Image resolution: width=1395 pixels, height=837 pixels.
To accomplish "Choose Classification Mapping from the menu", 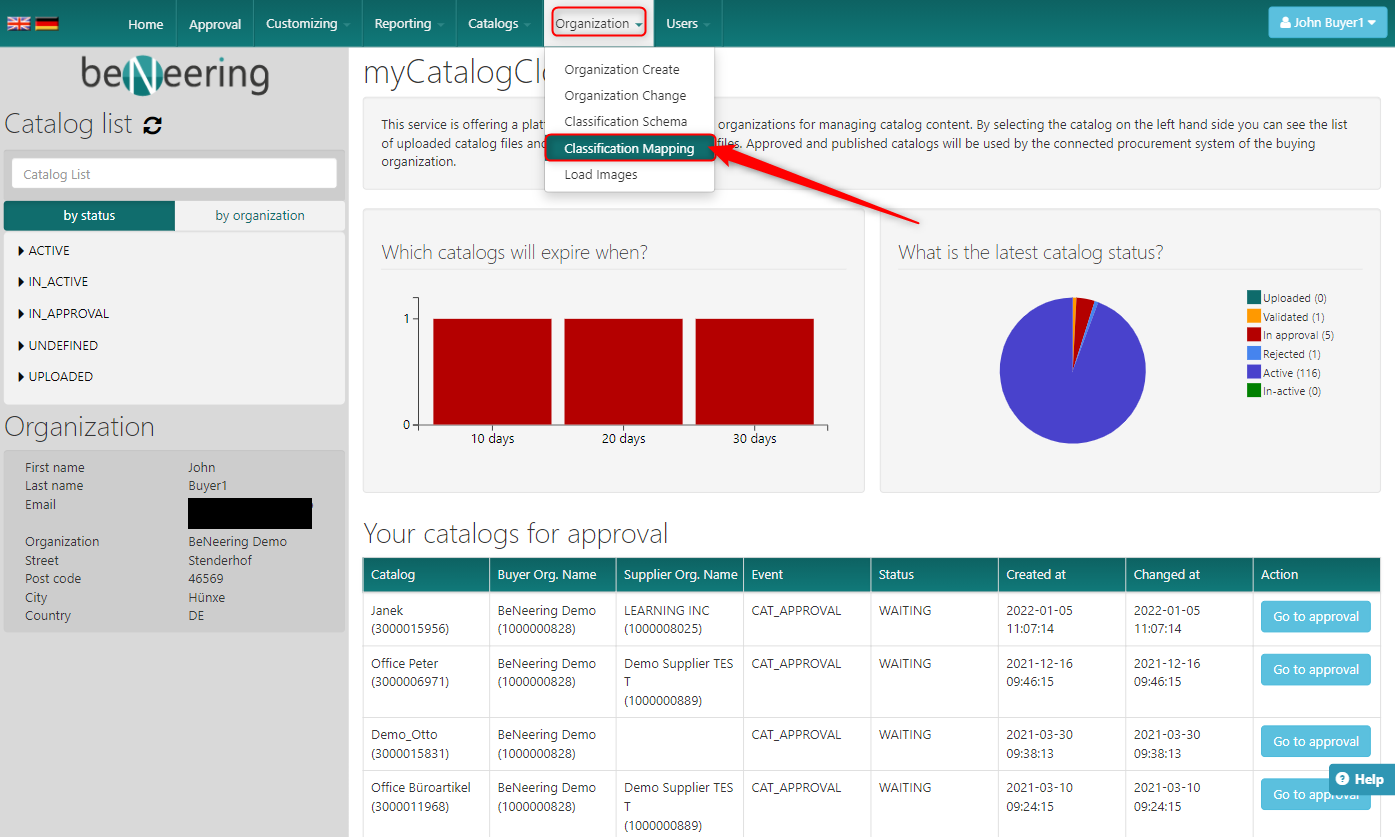I will tap(629, 148).
